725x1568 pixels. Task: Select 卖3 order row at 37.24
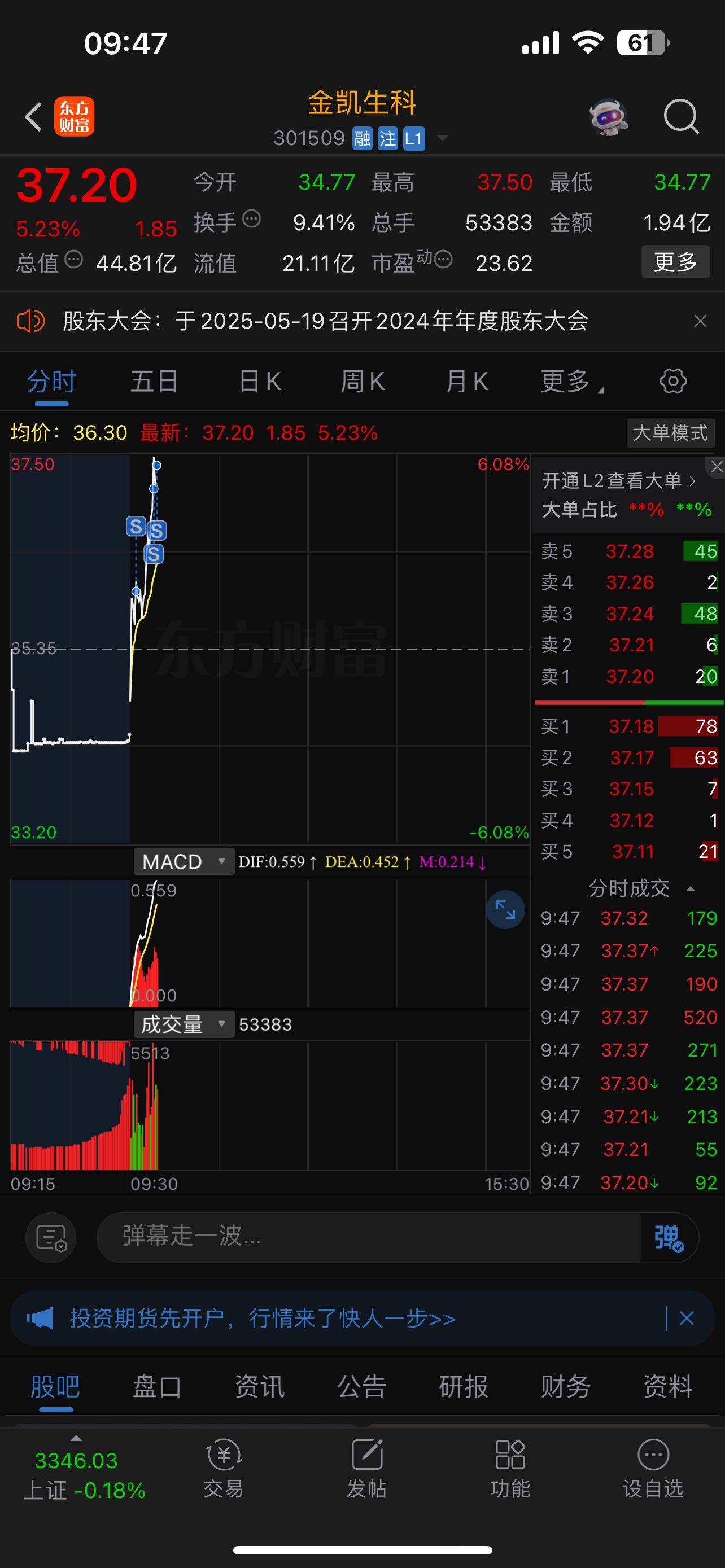click(628, 614)
